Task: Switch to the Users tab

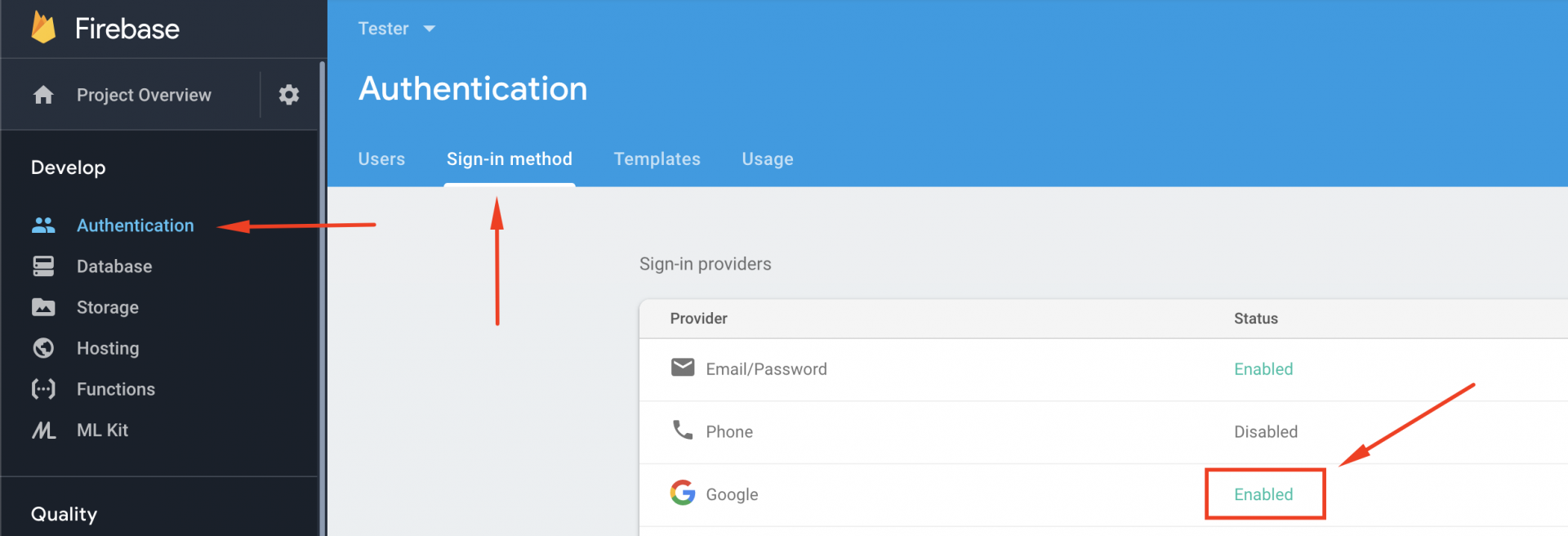Action: click(x=381, y=159)
